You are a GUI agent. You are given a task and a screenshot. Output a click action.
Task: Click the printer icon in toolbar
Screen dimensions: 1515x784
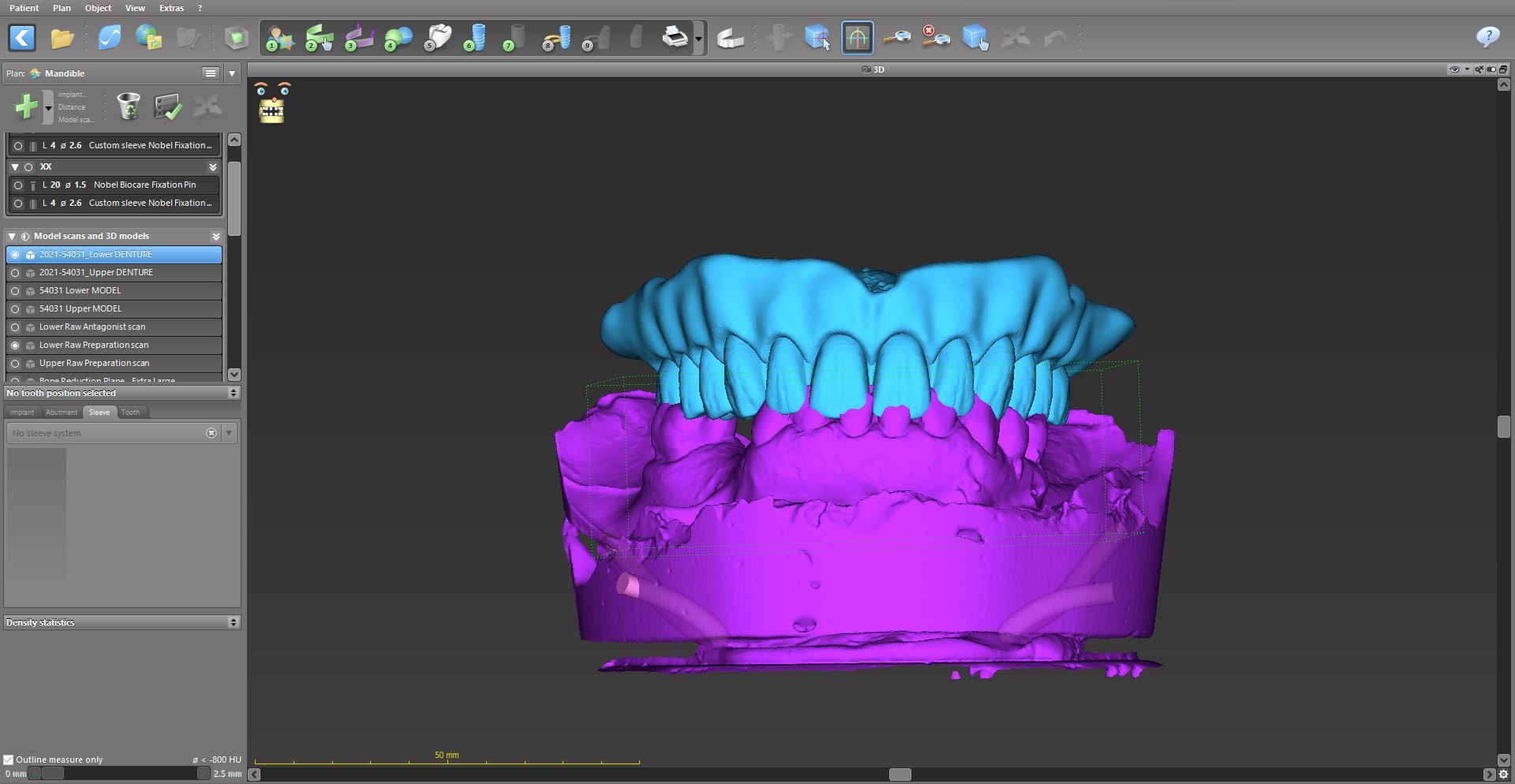click(675, 38)
